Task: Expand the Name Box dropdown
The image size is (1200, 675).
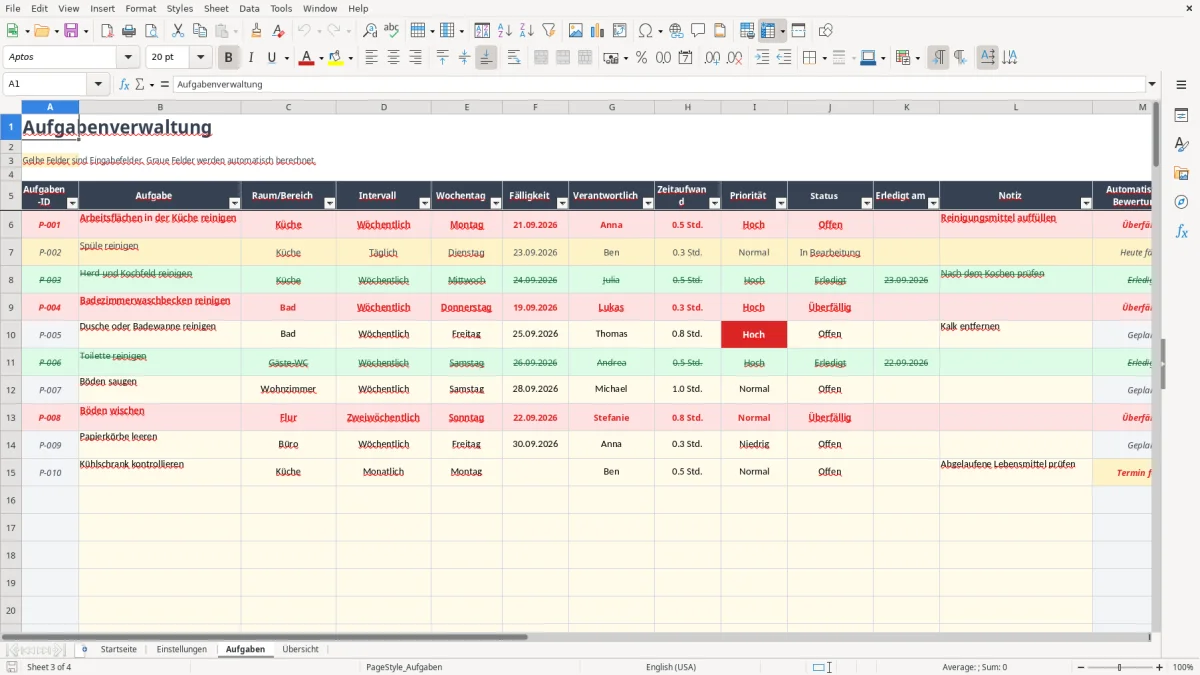Action: (x=98, y=85)
